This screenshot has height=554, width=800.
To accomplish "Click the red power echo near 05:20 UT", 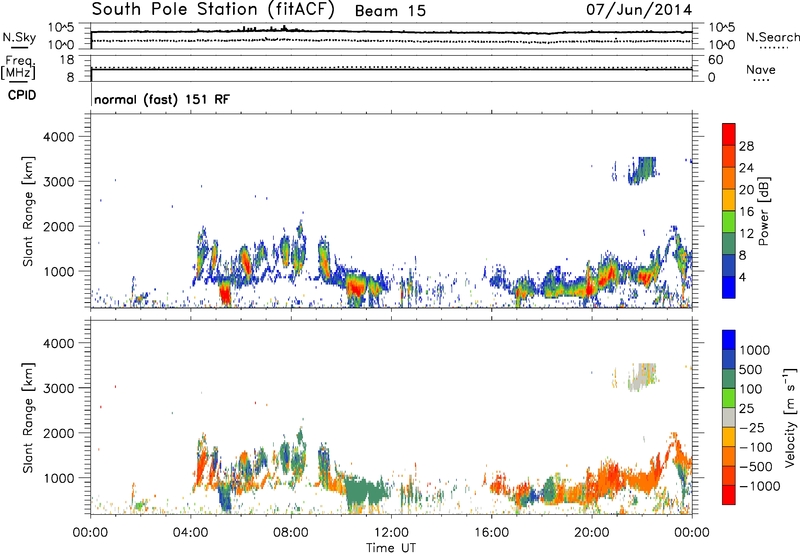I will [225, 295].
